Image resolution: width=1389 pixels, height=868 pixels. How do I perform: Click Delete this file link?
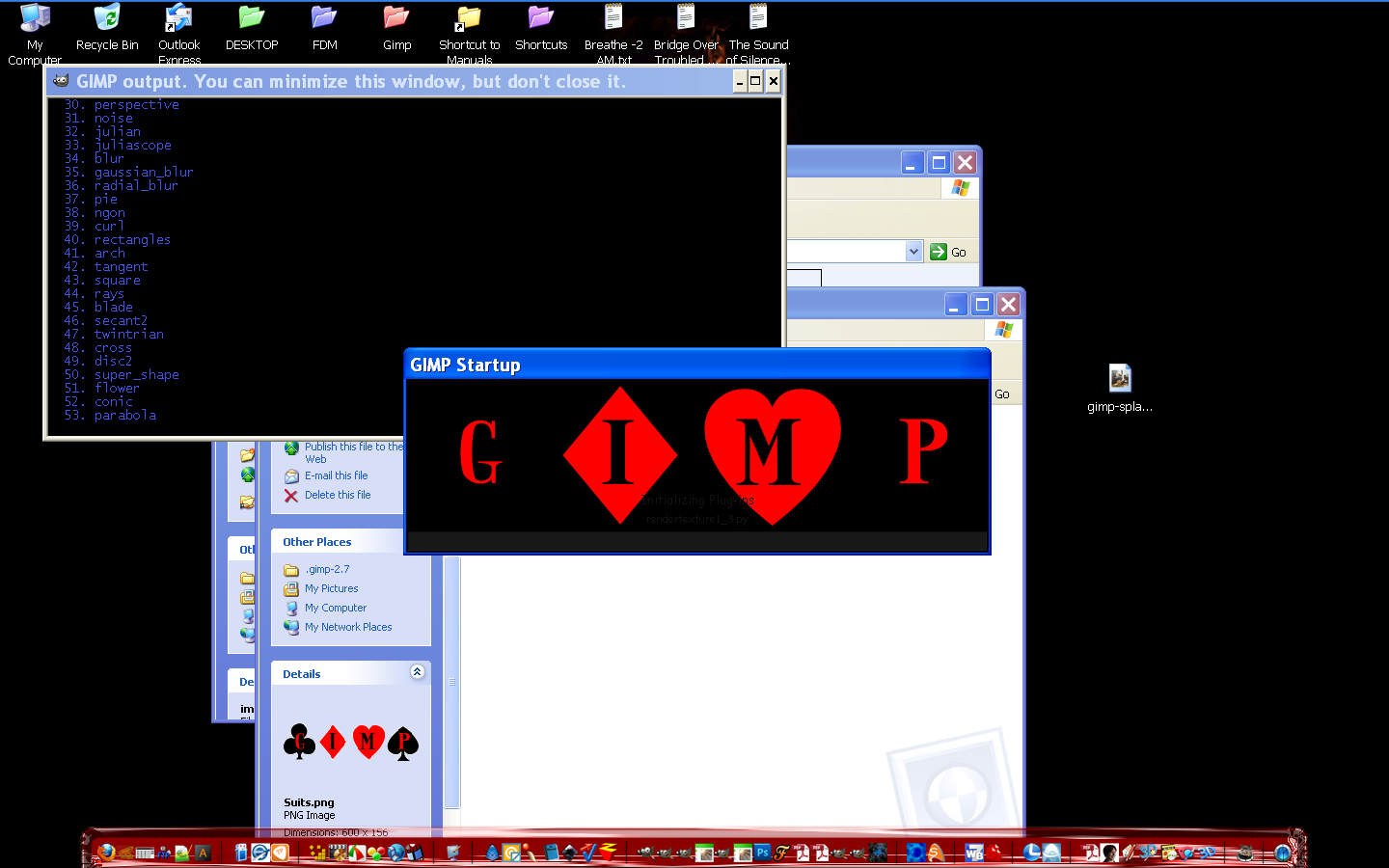coord(338,495)
